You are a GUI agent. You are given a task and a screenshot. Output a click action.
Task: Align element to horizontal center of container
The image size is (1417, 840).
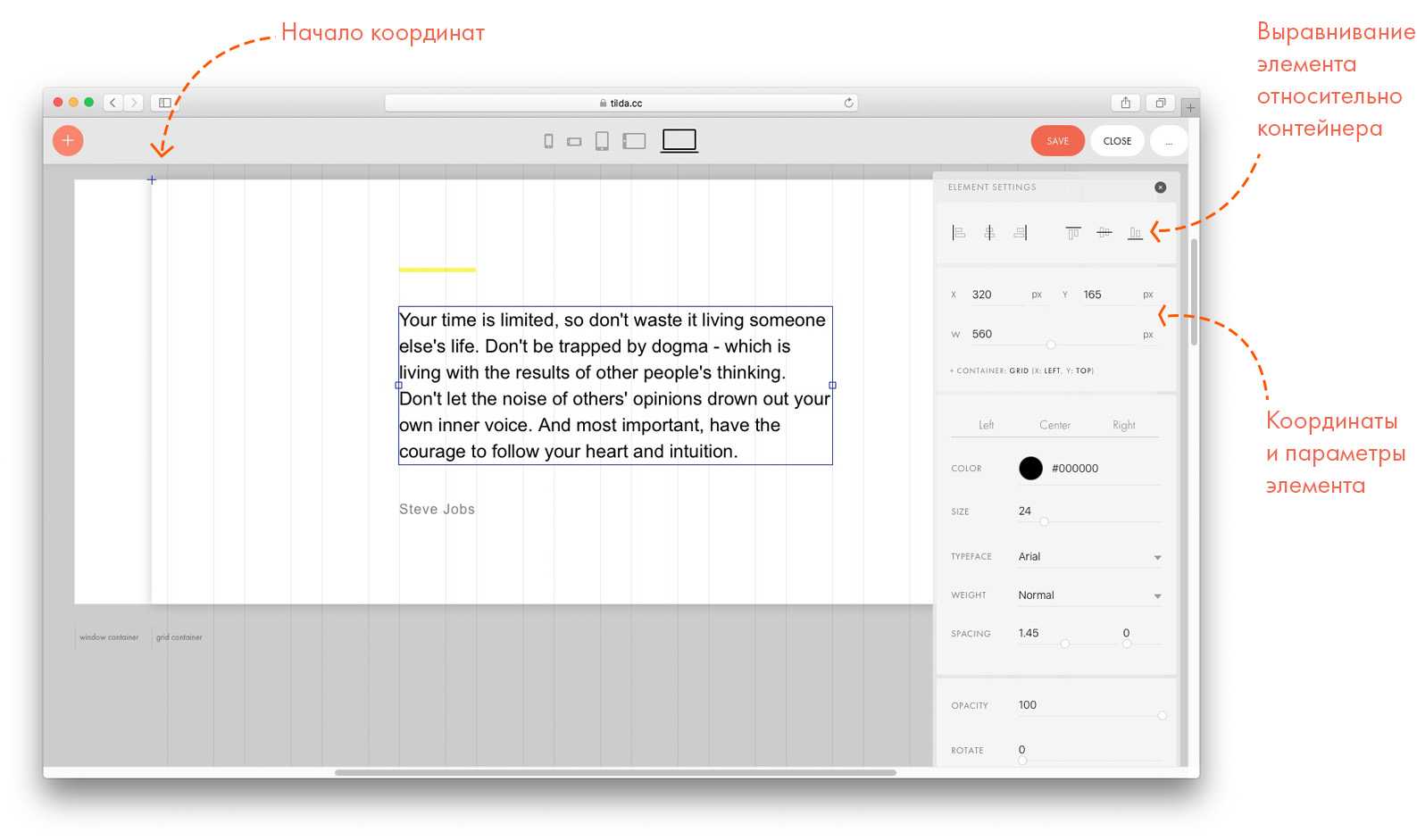tap(989, 233)
